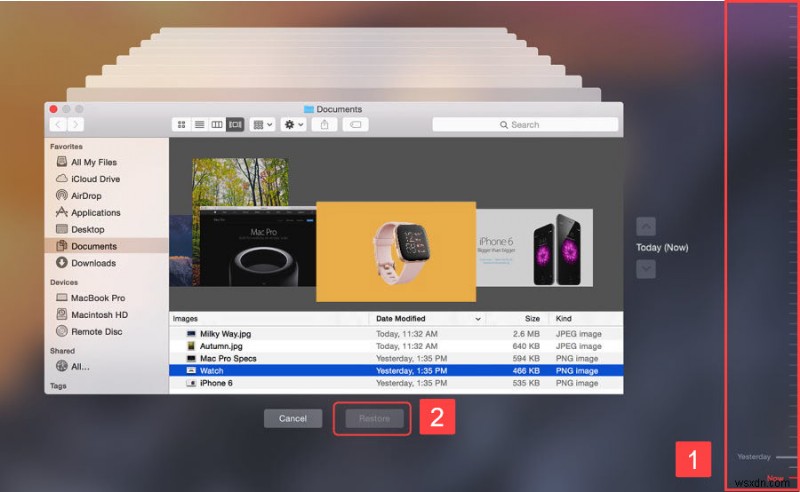Sort by Images name column header
This screenshot has height=492, width=800.
click(x=269, y=318)
